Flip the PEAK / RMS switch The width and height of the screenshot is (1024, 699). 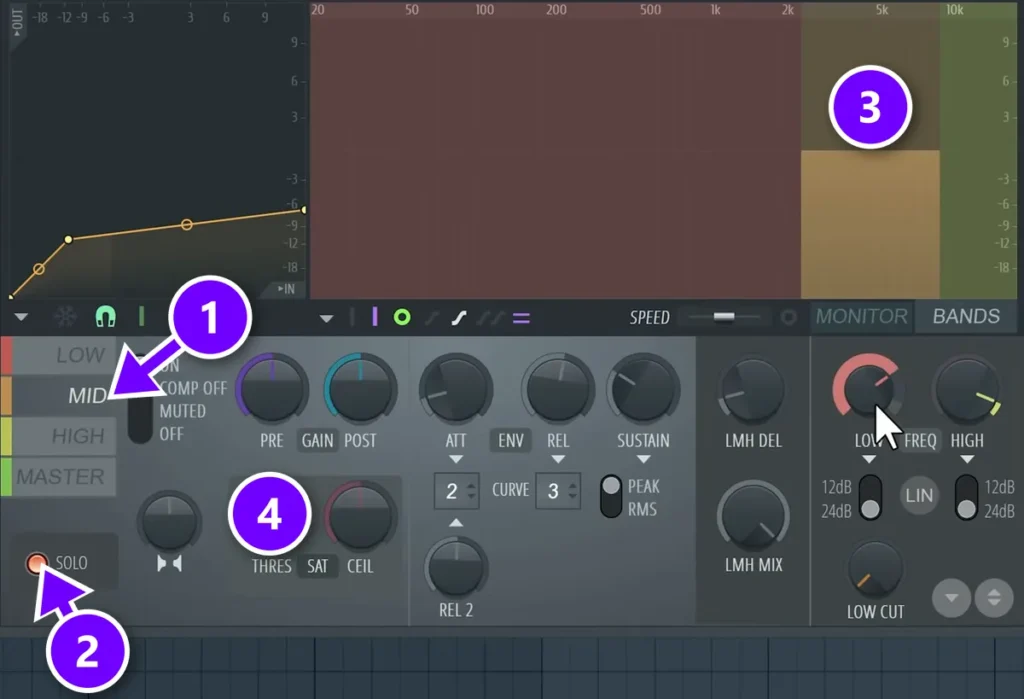[611, 497]
